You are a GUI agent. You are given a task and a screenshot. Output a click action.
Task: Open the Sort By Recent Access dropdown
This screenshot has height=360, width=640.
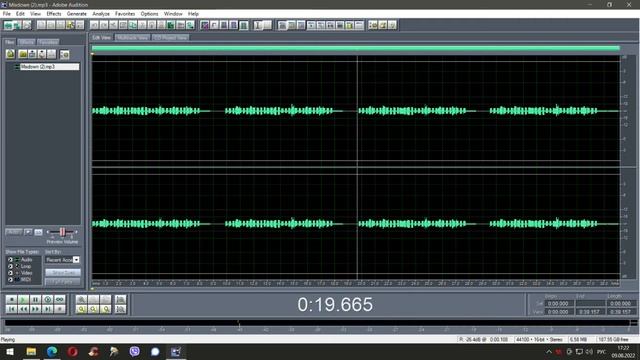pyautogui.click(x=76, y=260)
